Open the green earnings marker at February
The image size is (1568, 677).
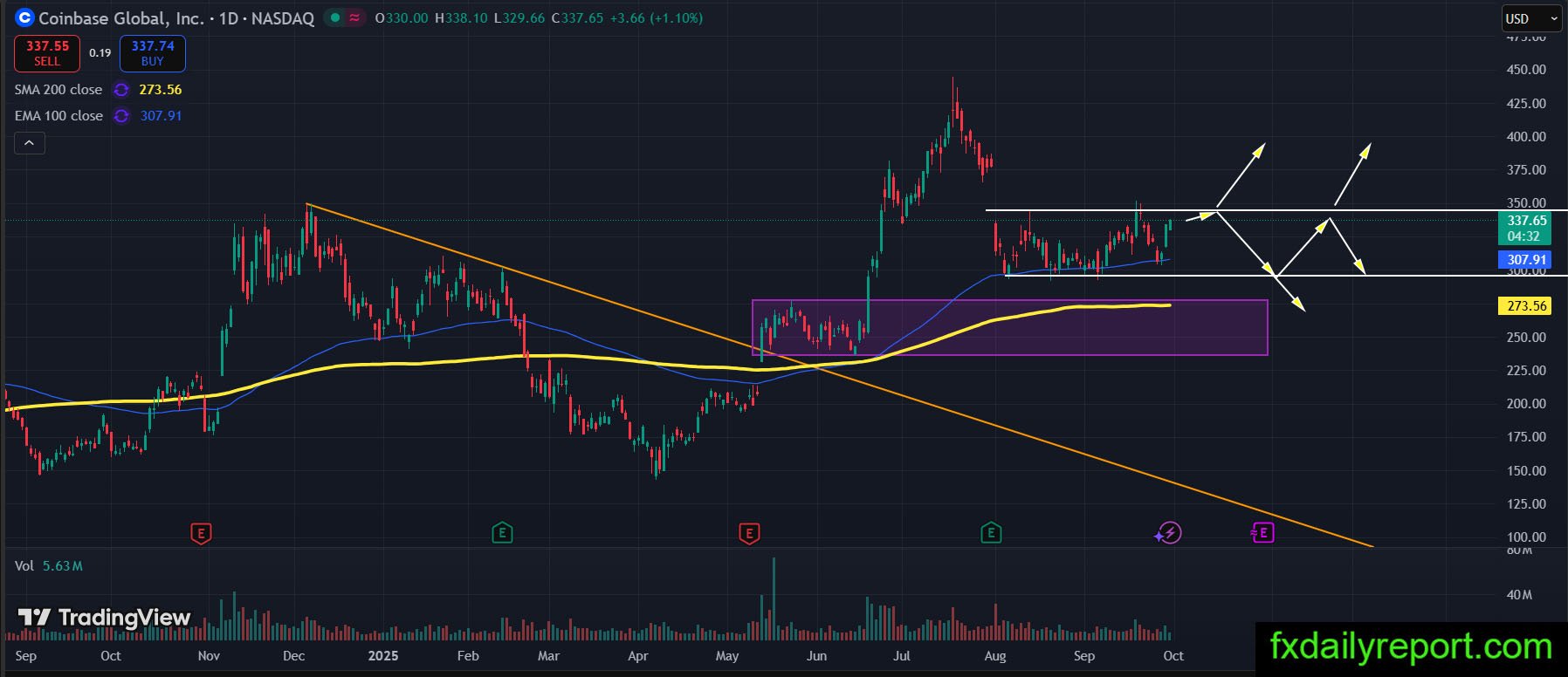point(502,532)
